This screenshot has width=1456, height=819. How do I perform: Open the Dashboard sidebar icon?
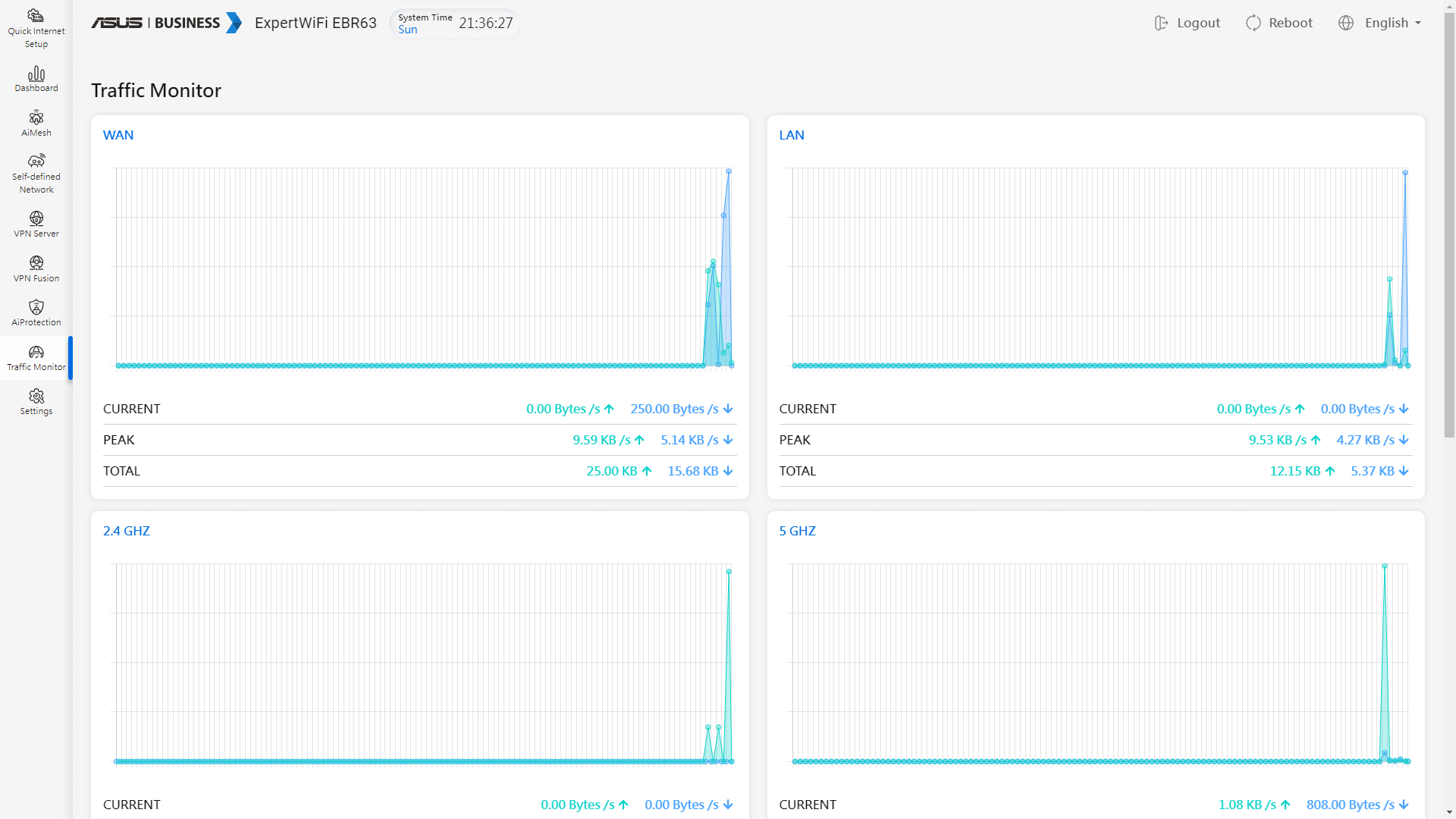[x=36, y=74]
